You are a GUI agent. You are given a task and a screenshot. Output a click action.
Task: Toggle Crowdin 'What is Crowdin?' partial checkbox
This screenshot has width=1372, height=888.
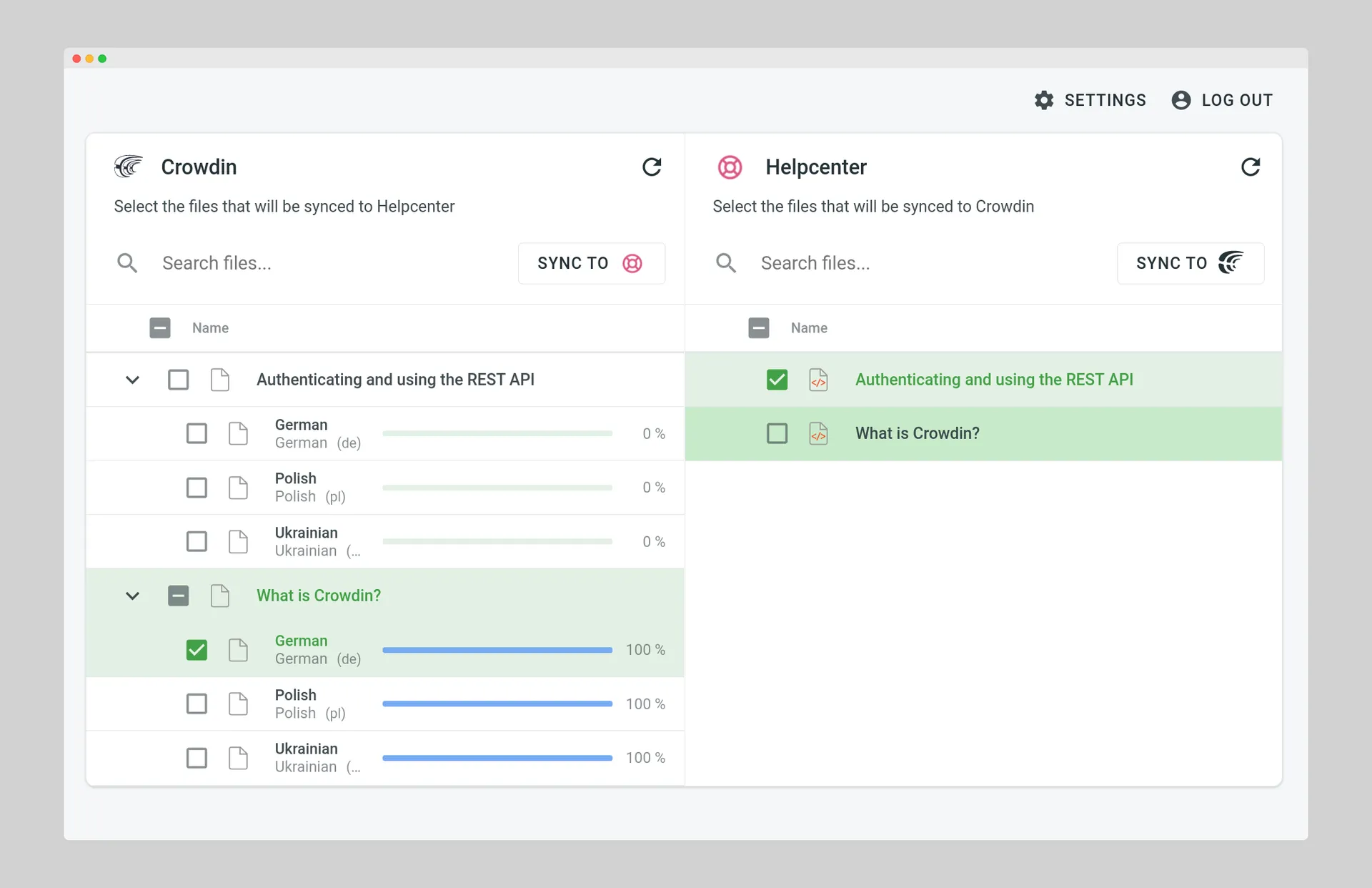coord(179,596)
